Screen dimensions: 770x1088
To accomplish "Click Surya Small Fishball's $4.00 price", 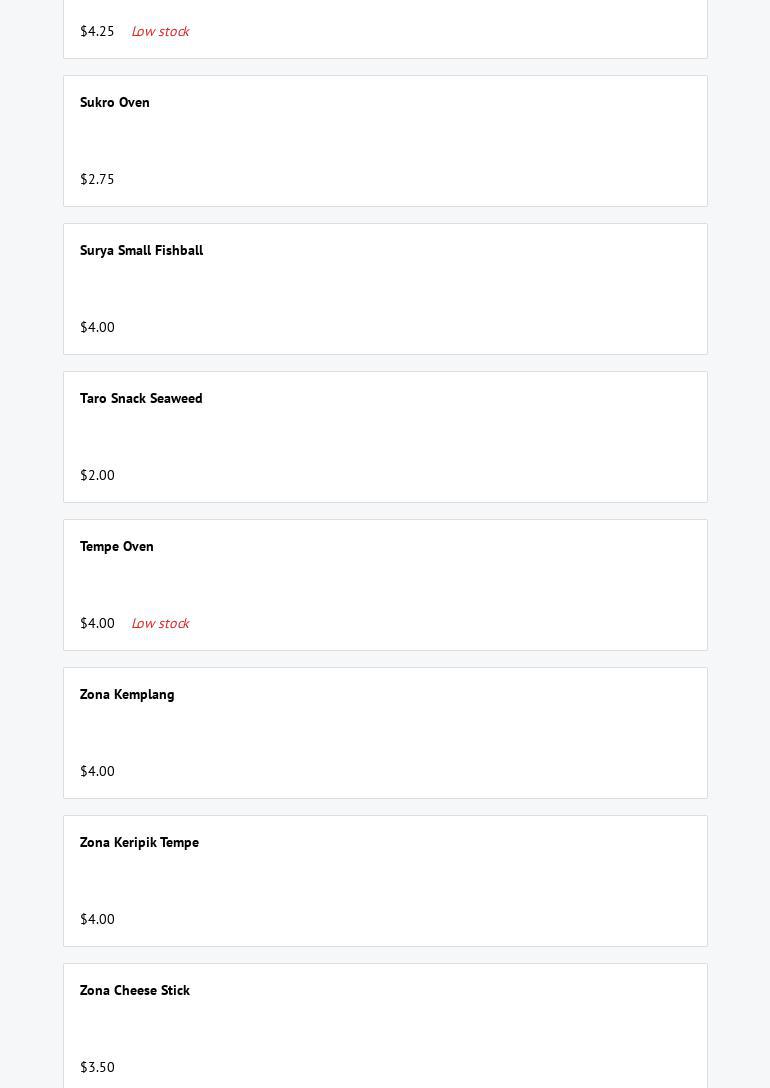I will (x=97, y=327).
